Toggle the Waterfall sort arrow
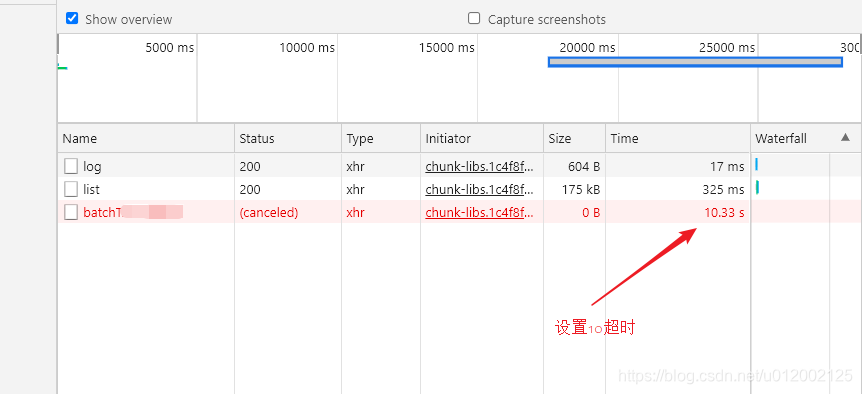The width and height of the screenshot is (862, 394). click(846, 137)
